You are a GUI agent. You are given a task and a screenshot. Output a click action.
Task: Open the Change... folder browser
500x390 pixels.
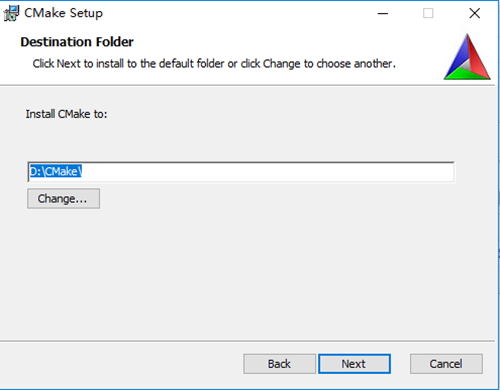pos(63,199)
